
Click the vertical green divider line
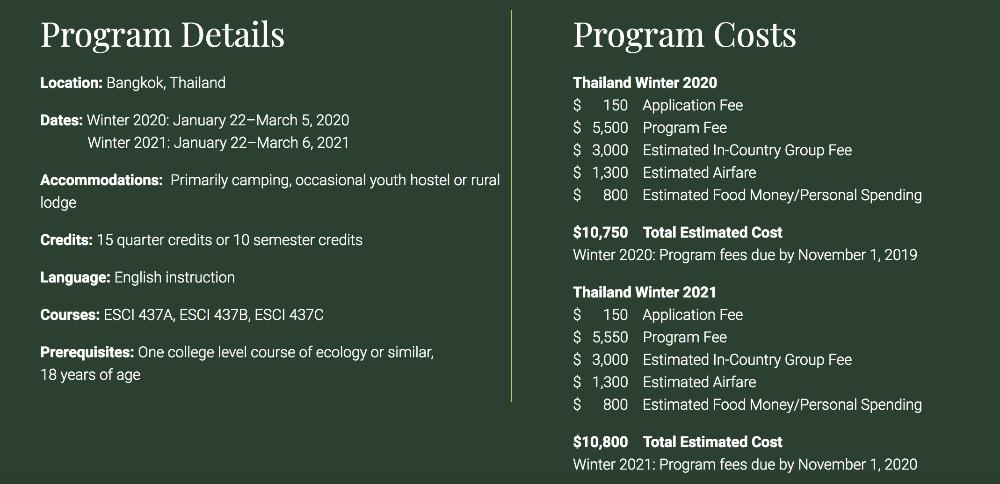[511, 206]
